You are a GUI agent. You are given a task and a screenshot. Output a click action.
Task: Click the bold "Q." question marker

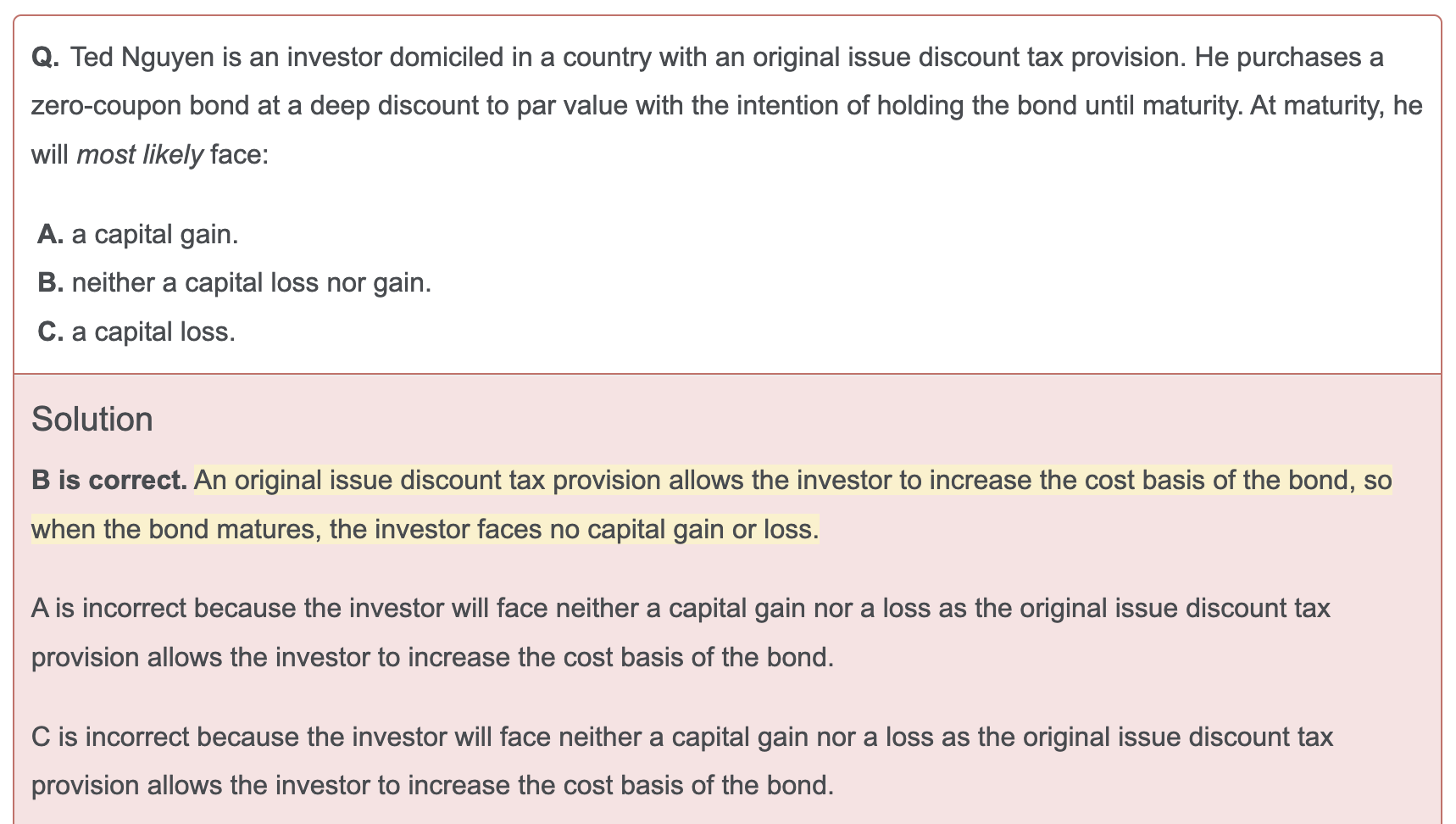tap(46, 58)
